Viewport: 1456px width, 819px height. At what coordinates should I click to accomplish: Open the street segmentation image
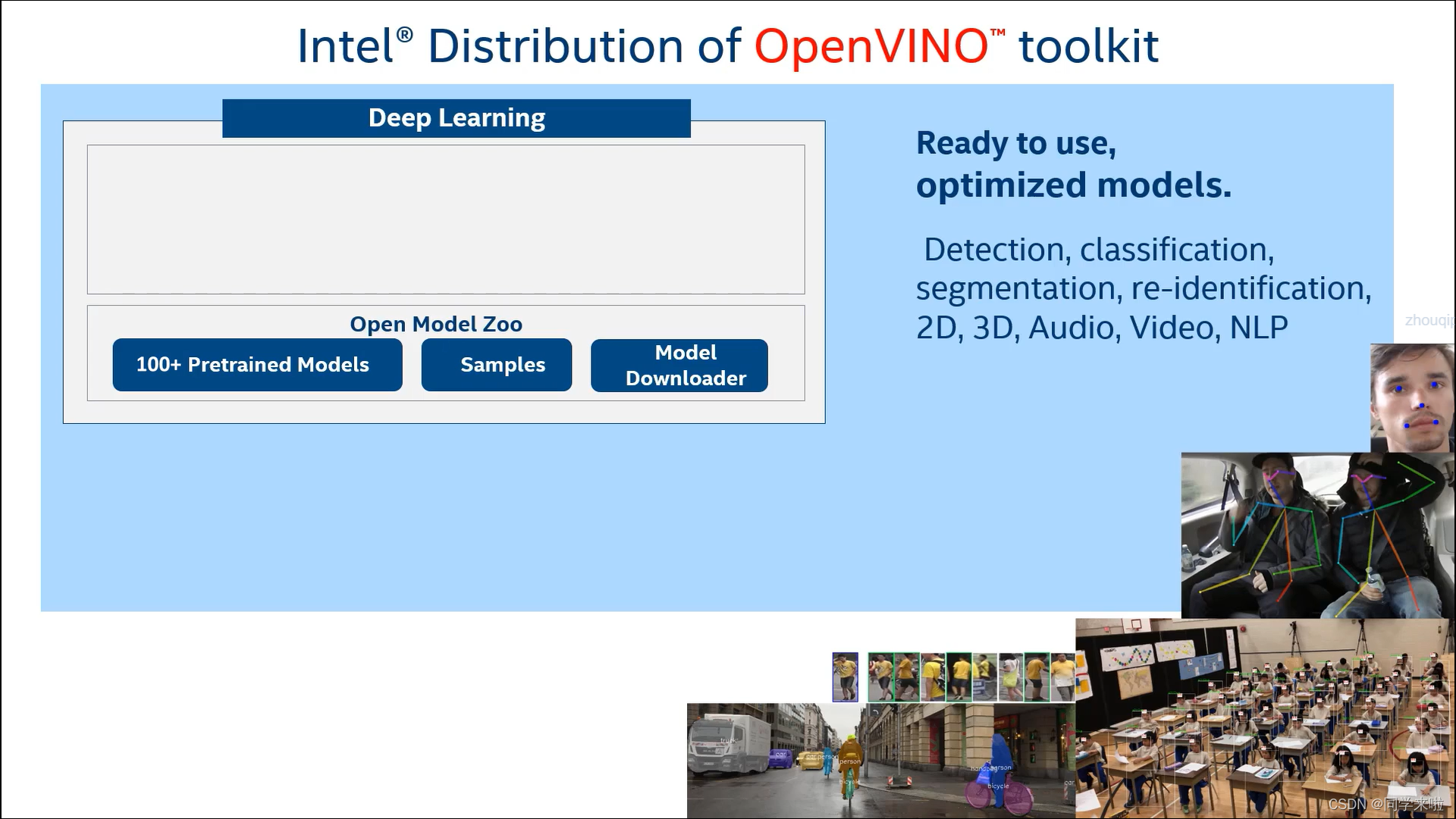tap(880, 761)
